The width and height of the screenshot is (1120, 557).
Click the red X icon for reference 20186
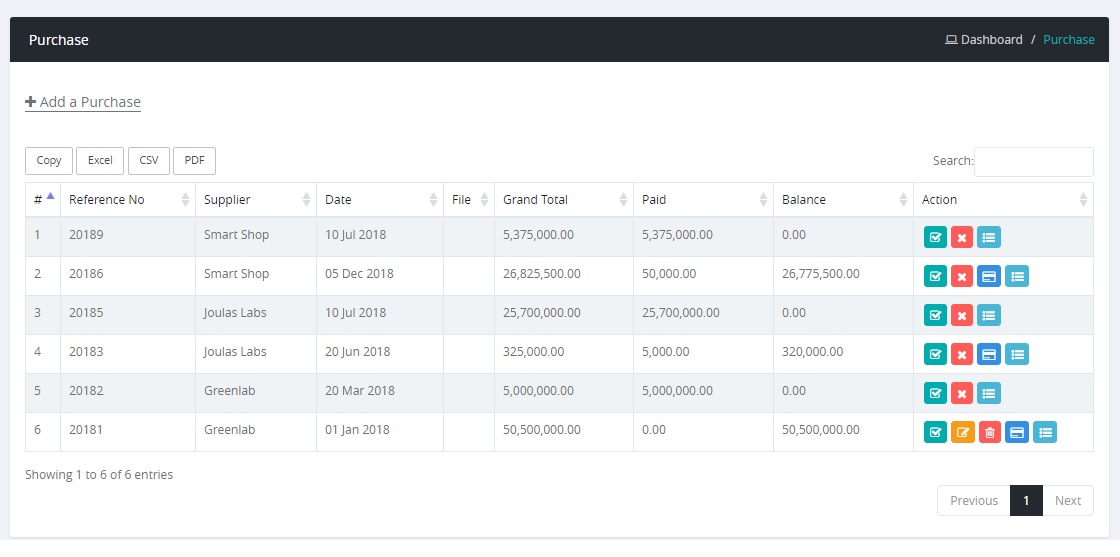tap(962, 276)
